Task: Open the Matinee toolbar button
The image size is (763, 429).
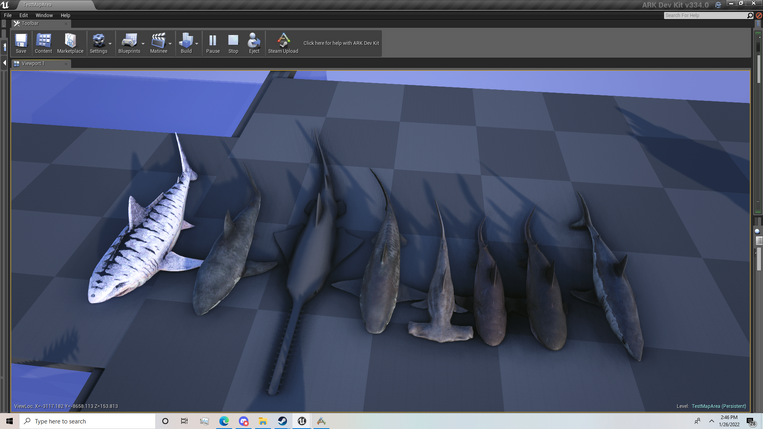Action: [158, 43]
